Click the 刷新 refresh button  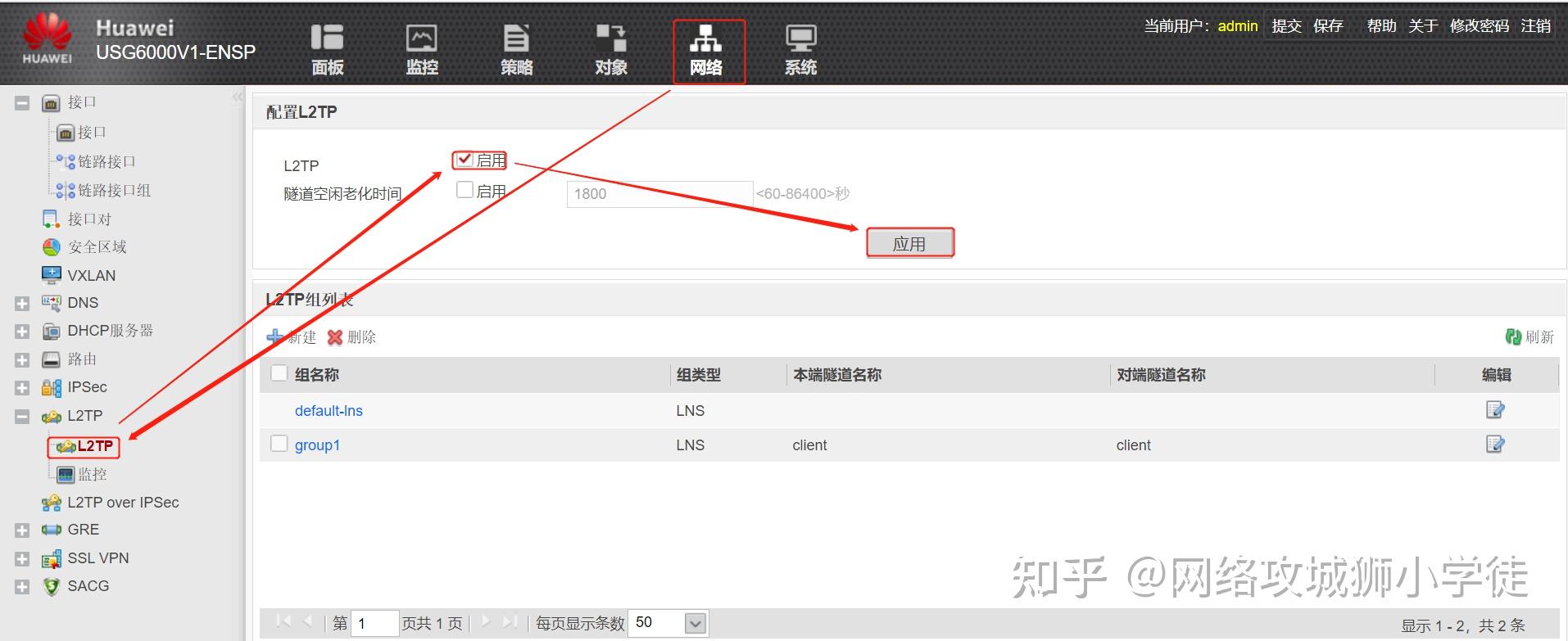click(x=1529, y=336)
